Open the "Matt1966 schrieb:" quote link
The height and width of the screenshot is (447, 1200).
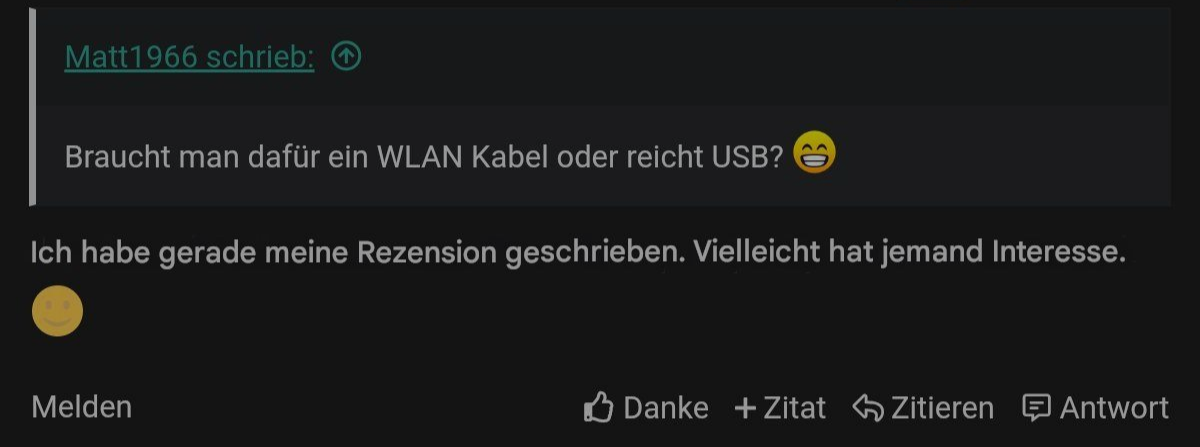click(189, 58)
